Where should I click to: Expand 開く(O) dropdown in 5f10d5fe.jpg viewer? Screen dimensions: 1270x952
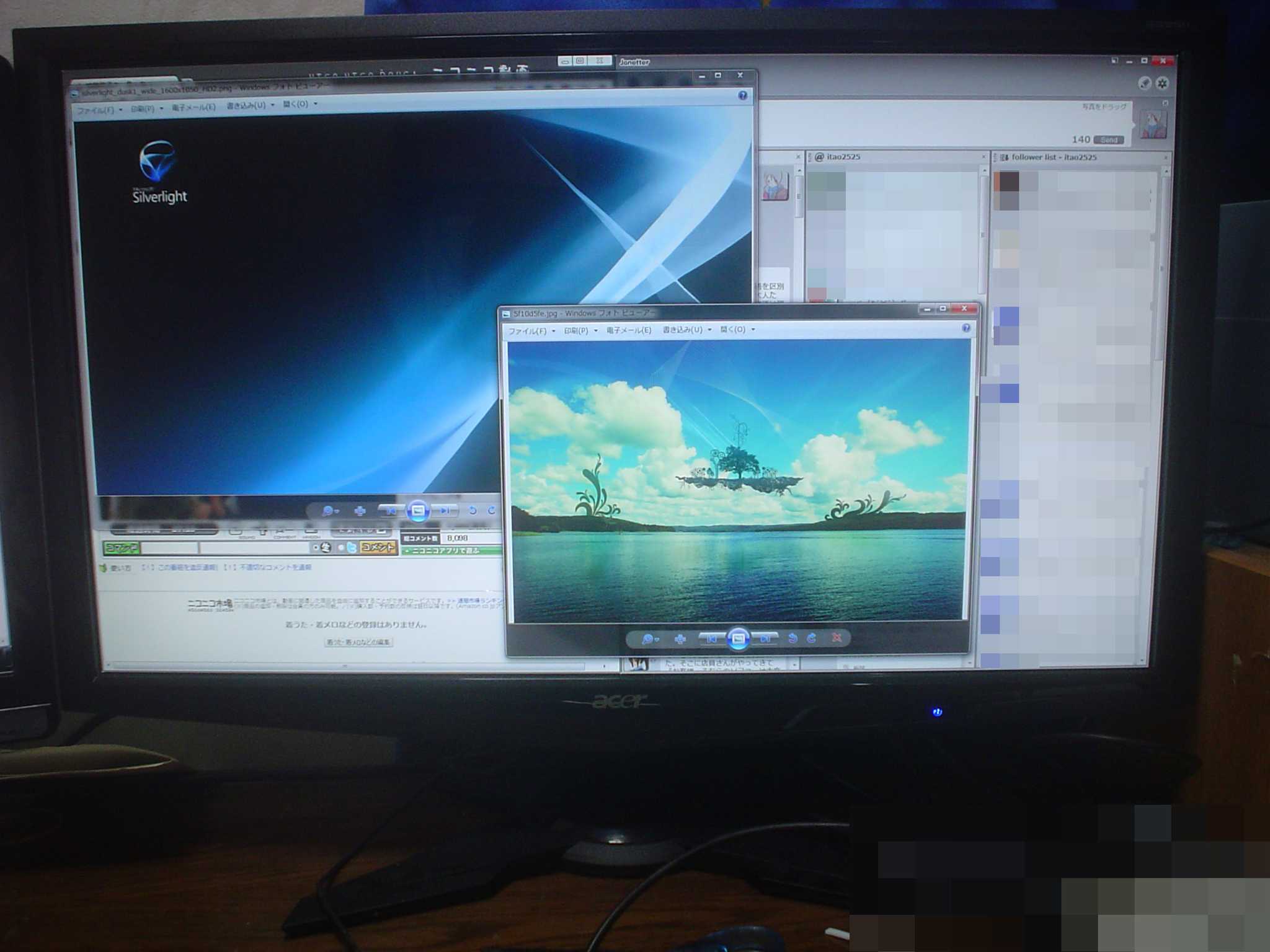click(753, 330)
